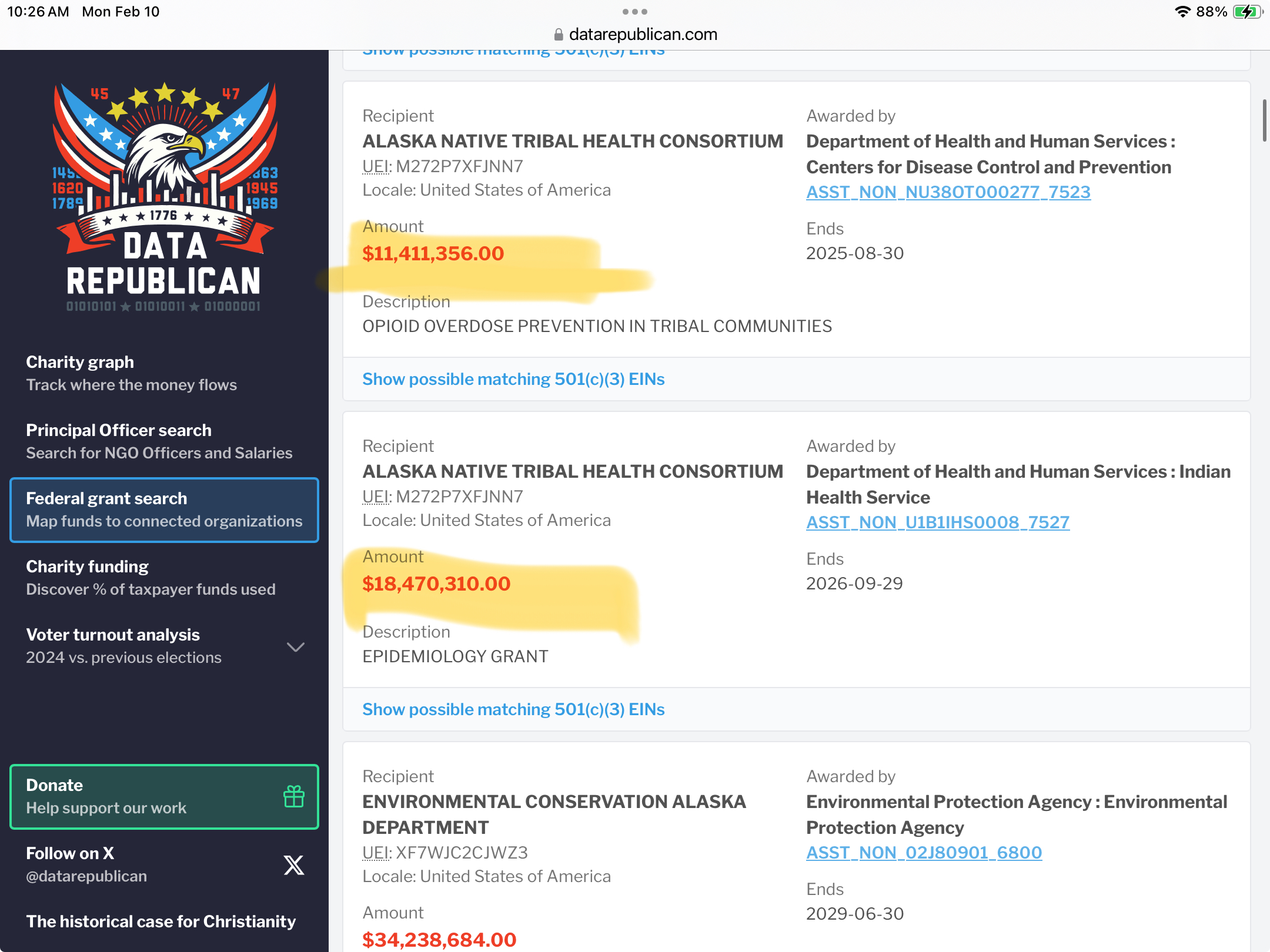Click the UEI abbreviation in the opioid grant card

[x=376, y=166]
